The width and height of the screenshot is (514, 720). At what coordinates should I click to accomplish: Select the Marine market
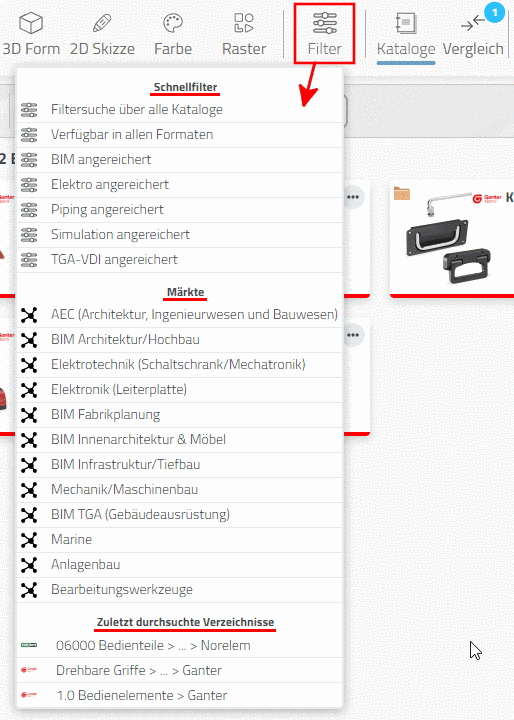point(180,540)
